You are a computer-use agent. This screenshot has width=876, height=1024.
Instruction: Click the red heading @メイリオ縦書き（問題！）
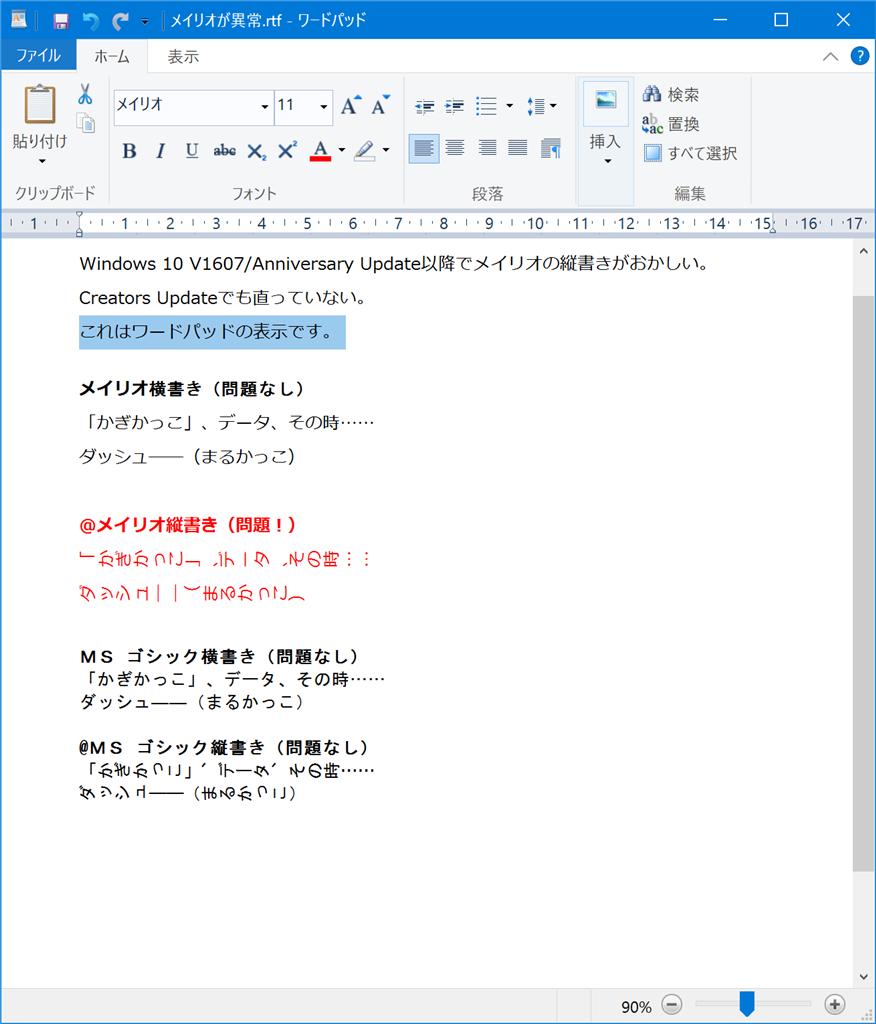coord(188,525)
